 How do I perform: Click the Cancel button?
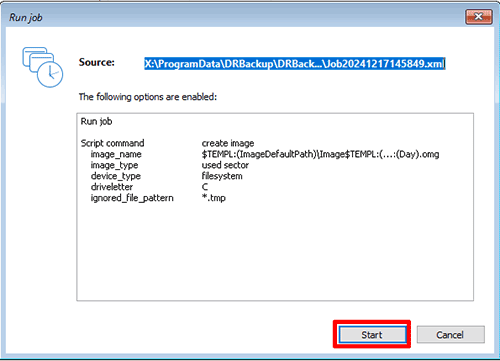point(450,334)
